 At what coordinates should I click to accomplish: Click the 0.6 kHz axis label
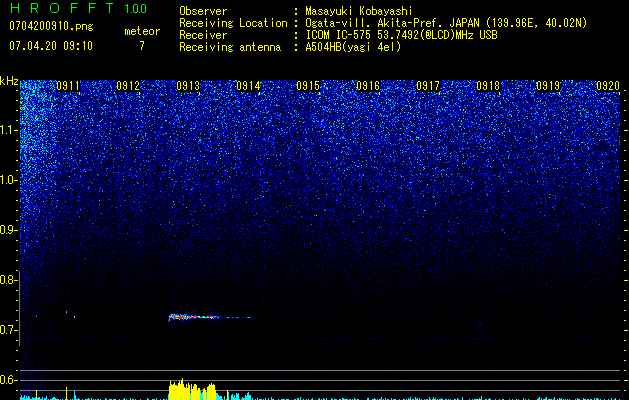(x=8, y=380)
